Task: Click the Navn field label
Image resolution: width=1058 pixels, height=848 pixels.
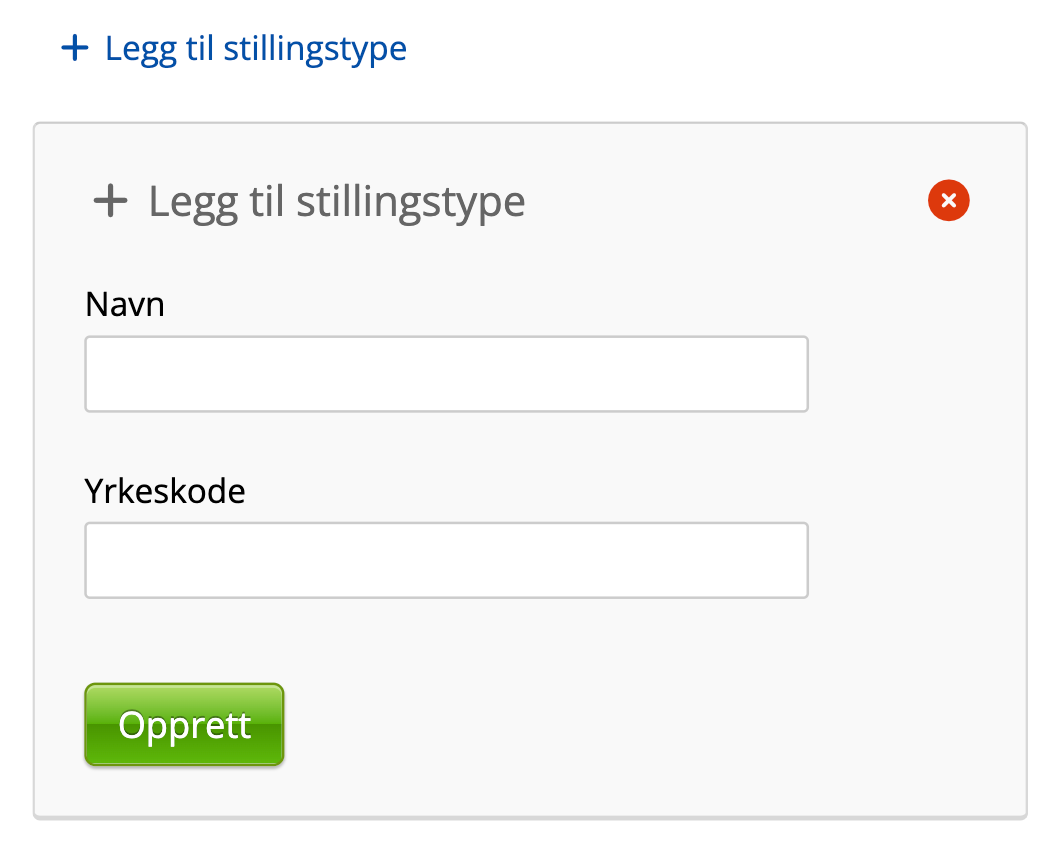Action: [125, 304]
